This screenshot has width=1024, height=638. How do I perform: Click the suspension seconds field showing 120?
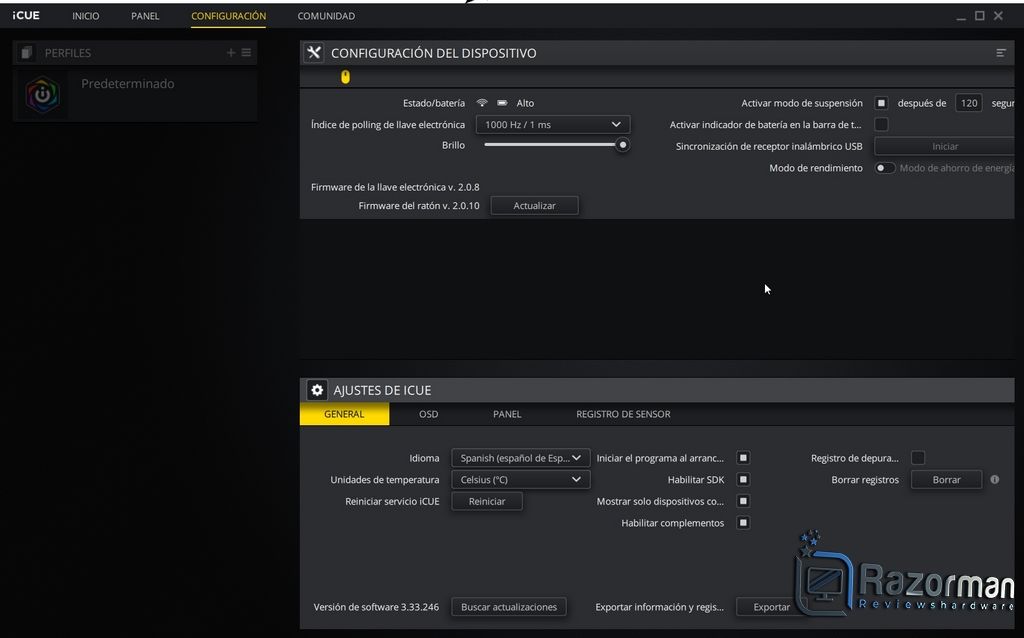coord(968,103)
